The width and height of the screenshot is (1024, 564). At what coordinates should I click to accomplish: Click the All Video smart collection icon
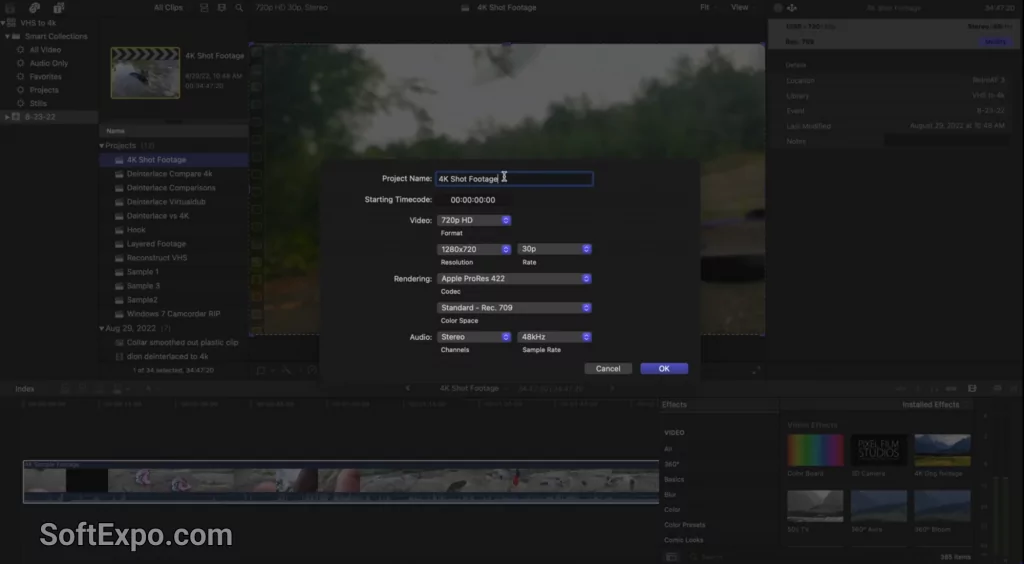point(20,50)
